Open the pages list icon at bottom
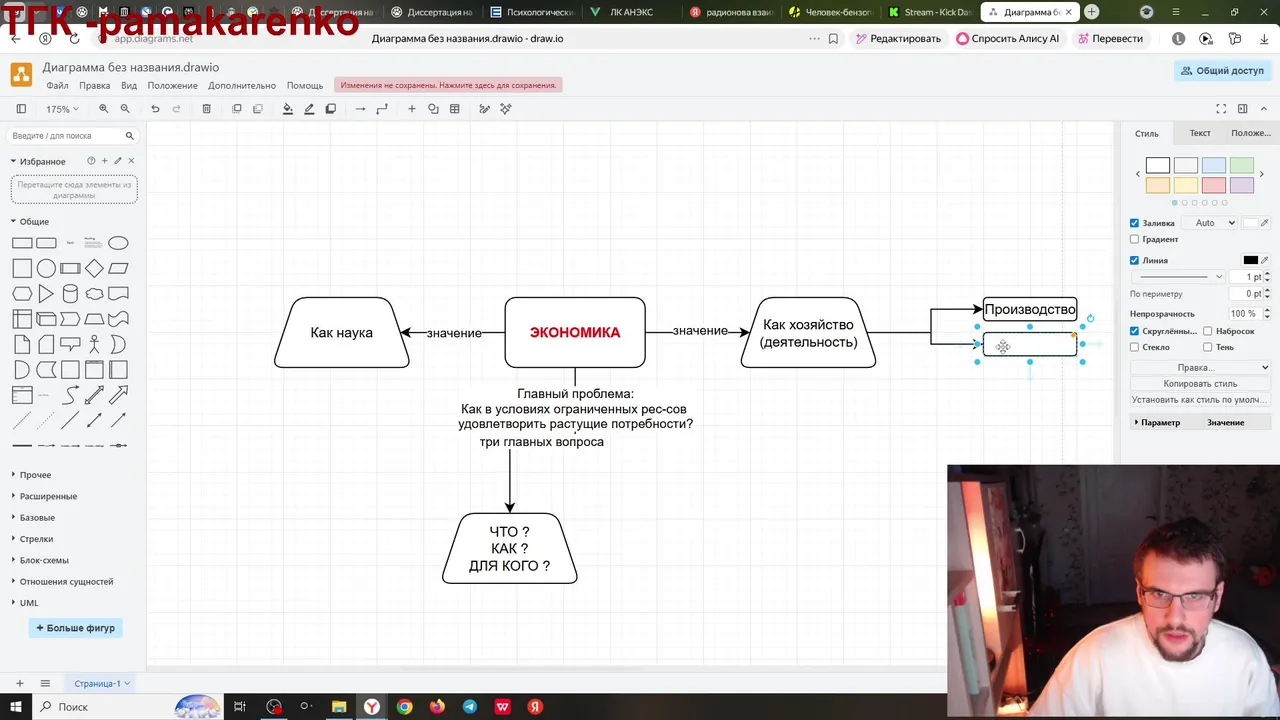Viewport: 1280px width, 720px height. click(x=45, y=684)
